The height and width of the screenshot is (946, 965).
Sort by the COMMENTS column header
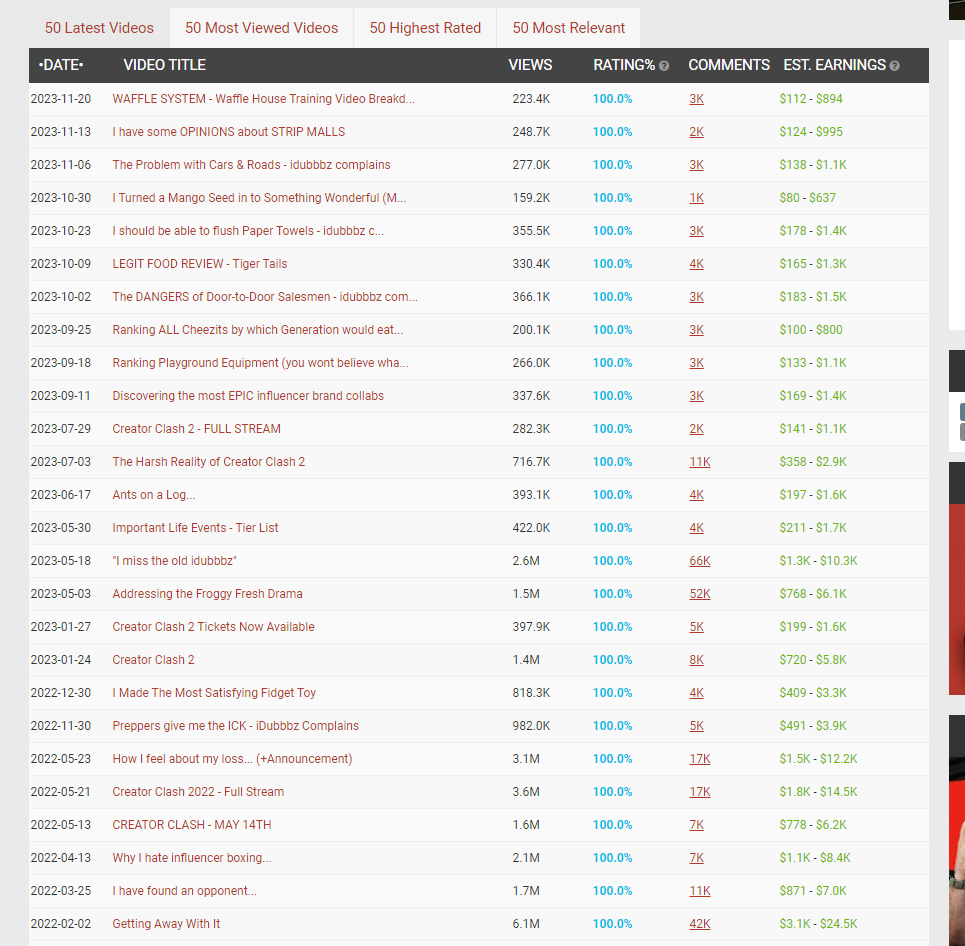[729, 65]
